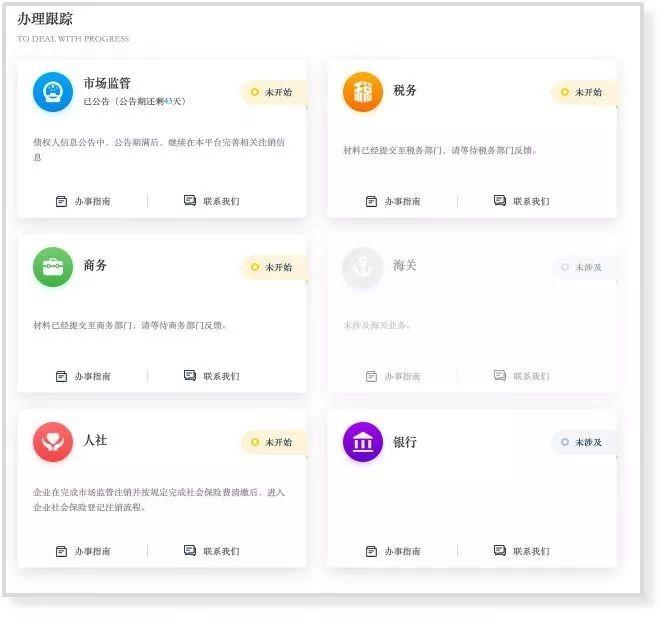
Task: Click 未开始 status badge on 人社 card
Action: pos(274,442)
